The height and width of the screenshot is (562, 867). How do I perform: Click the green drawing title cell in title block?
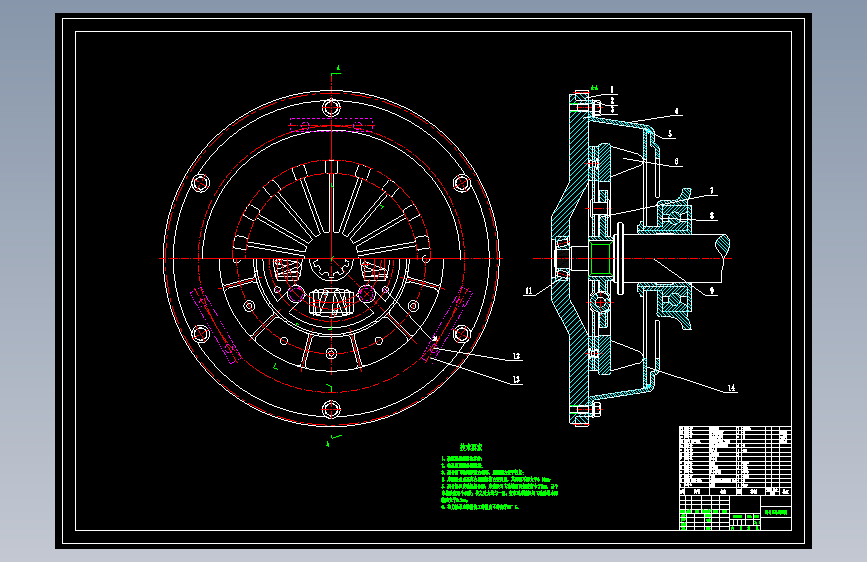coord(776,513)
